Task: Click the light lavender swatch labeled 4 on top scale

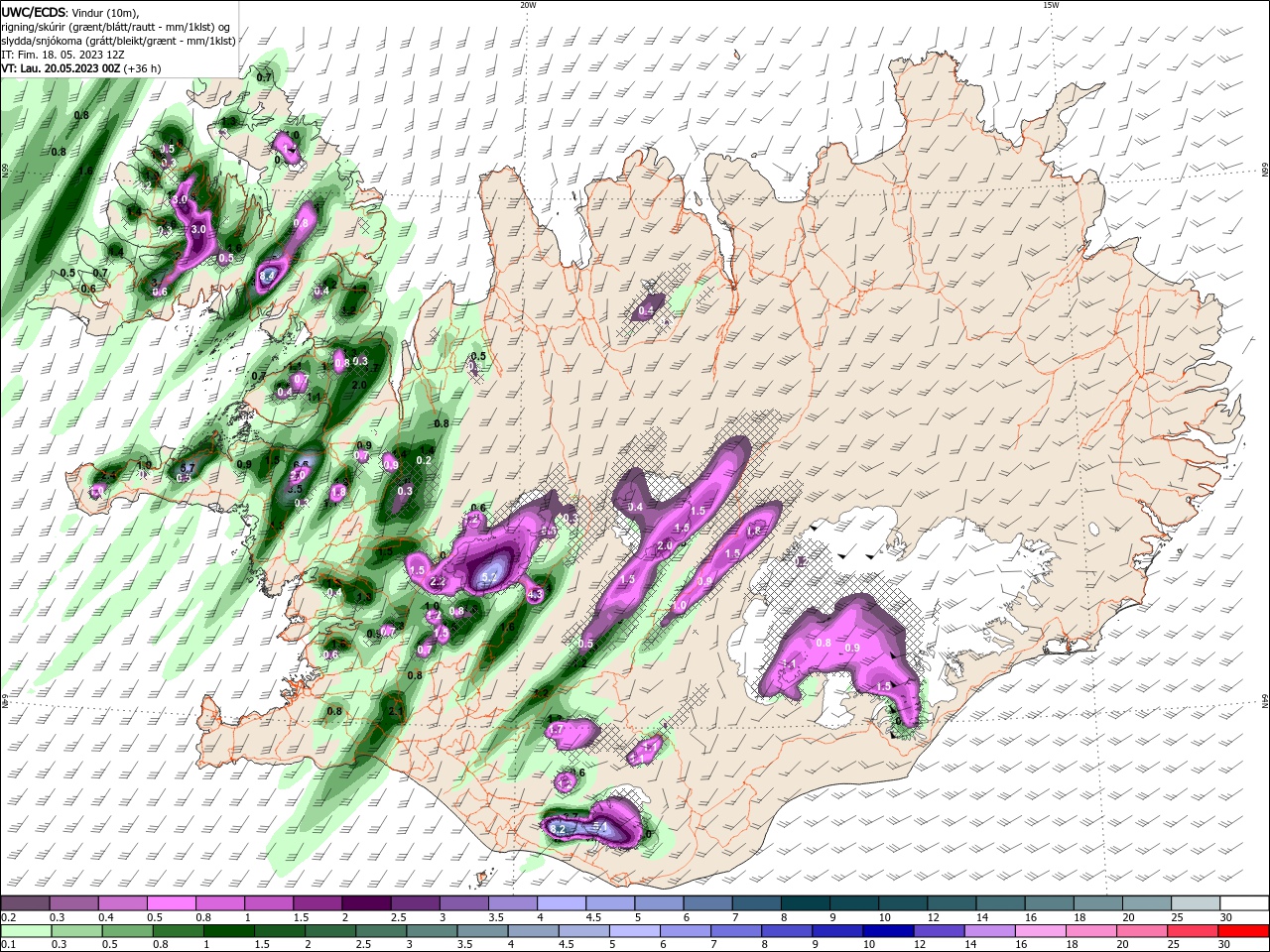Action: 562,903
